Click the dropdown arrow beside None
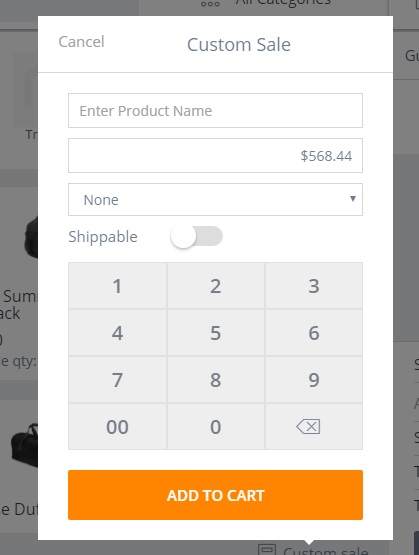The image size is (419, 555). (x=352, y=199)
